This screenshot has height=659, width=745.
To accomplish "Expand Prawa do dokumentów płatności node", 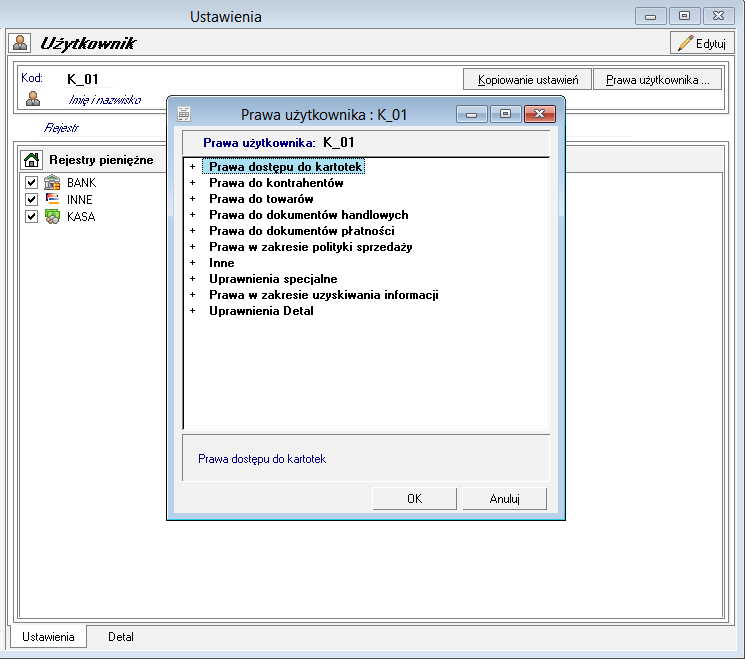I will pyautogui.click(x=192, y=231).
